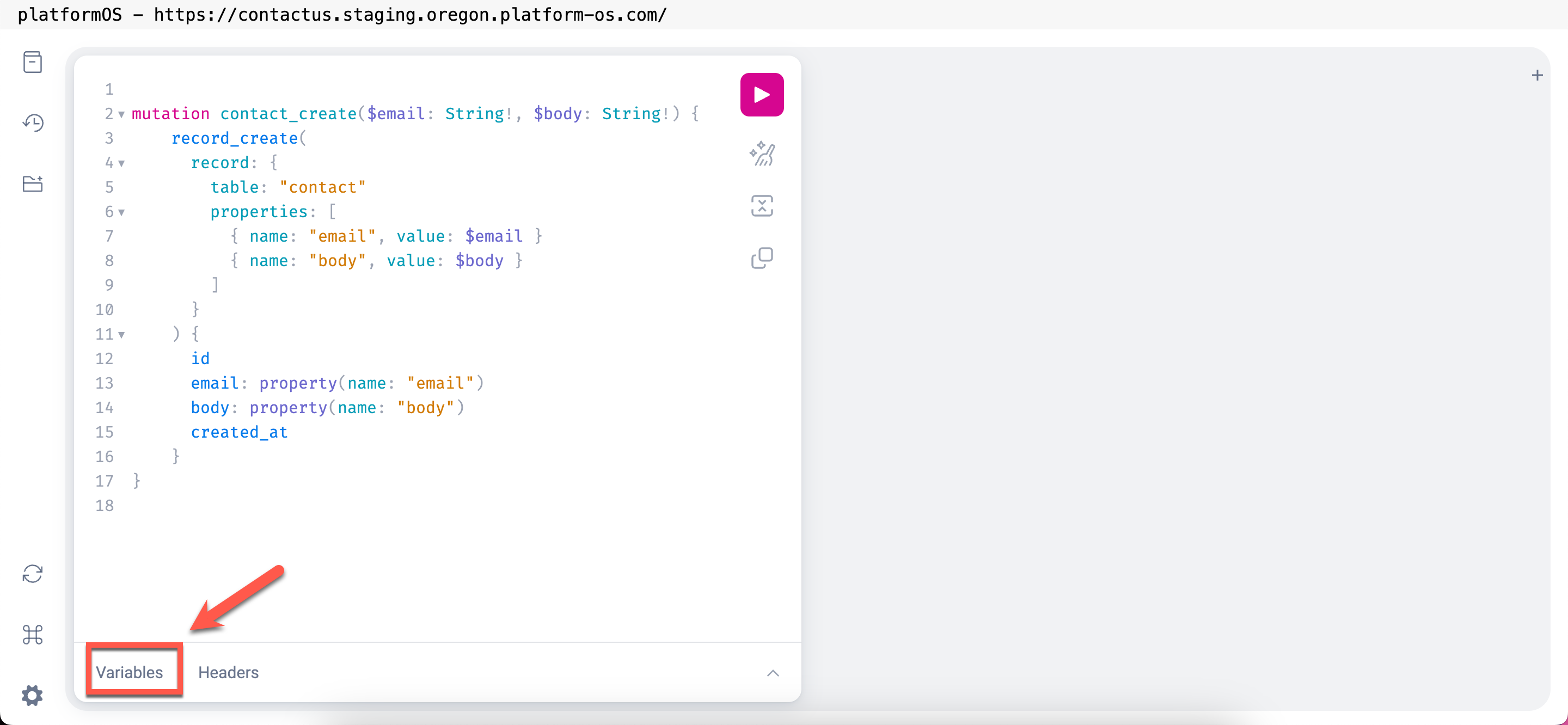
Task: Collapse the bottom Variables pane with chevron
Action: click(773, 673)
